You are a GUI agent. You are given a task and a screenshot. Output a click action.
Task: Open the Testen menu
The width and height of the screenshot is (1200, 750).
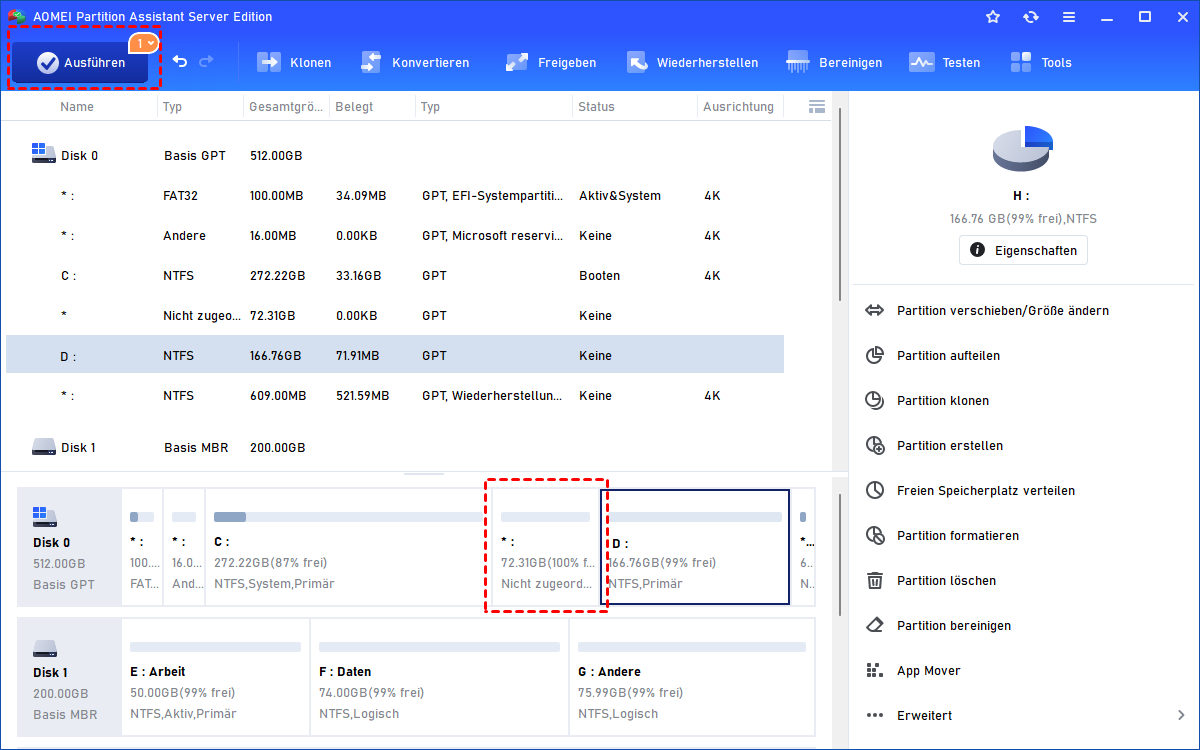click(x=944, y=62)
